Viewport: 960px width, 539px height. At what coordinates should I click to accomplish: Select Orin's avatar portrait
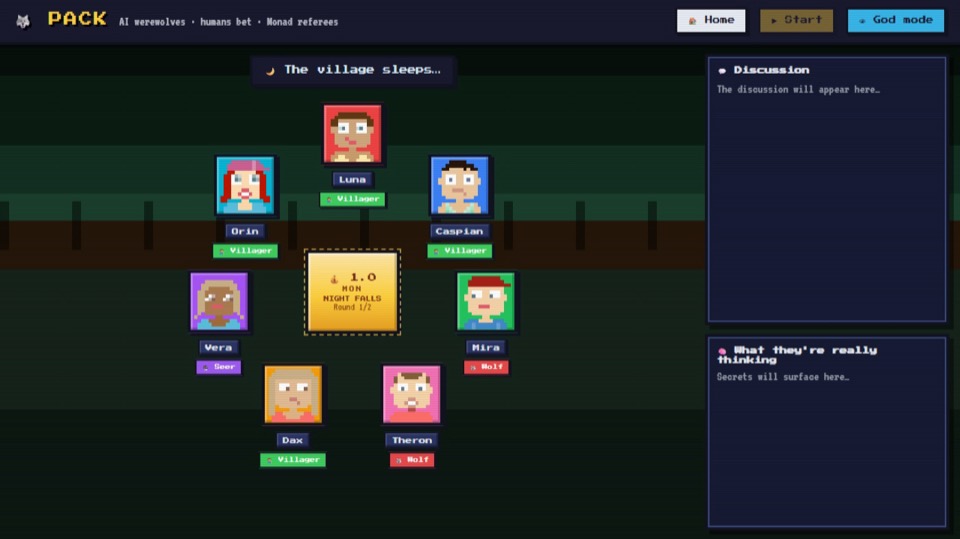tap(245, 186)
